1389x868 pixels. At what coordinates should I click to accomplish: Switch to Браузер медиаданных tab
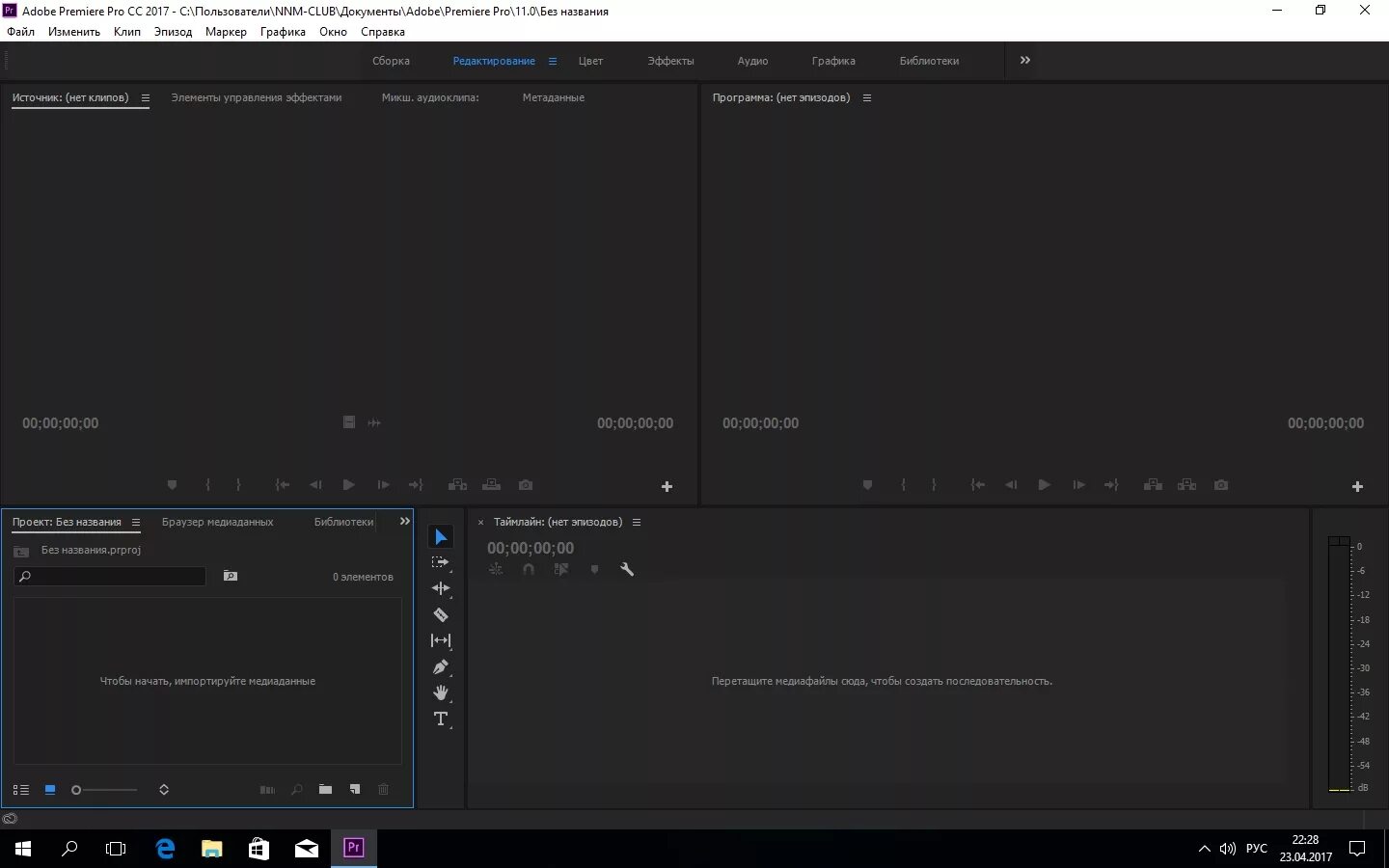click(x=217, y=522)
